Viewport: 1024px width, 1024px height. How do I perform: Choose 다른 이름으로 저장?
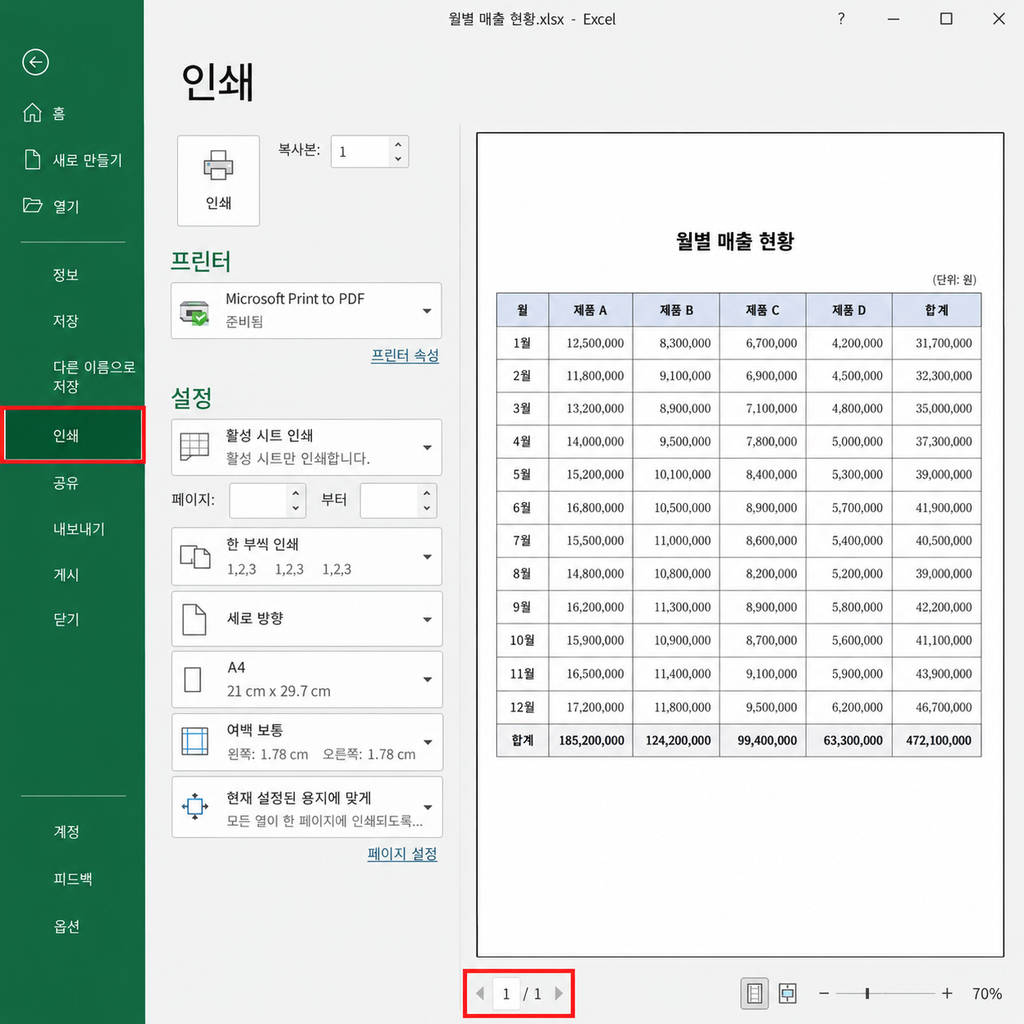(94, 376)
